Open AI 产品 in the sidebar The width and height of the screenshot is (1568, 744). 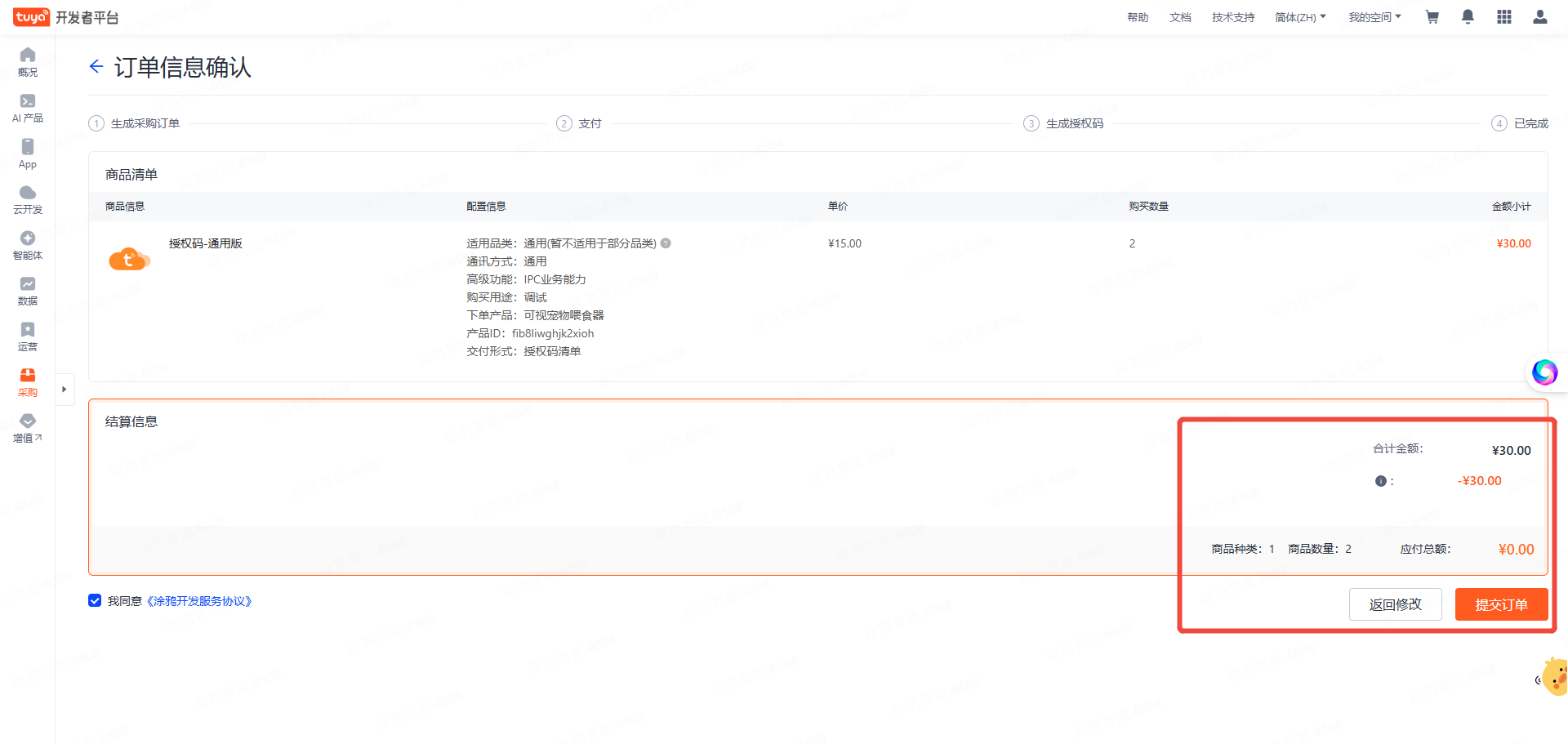coord(28,108)
